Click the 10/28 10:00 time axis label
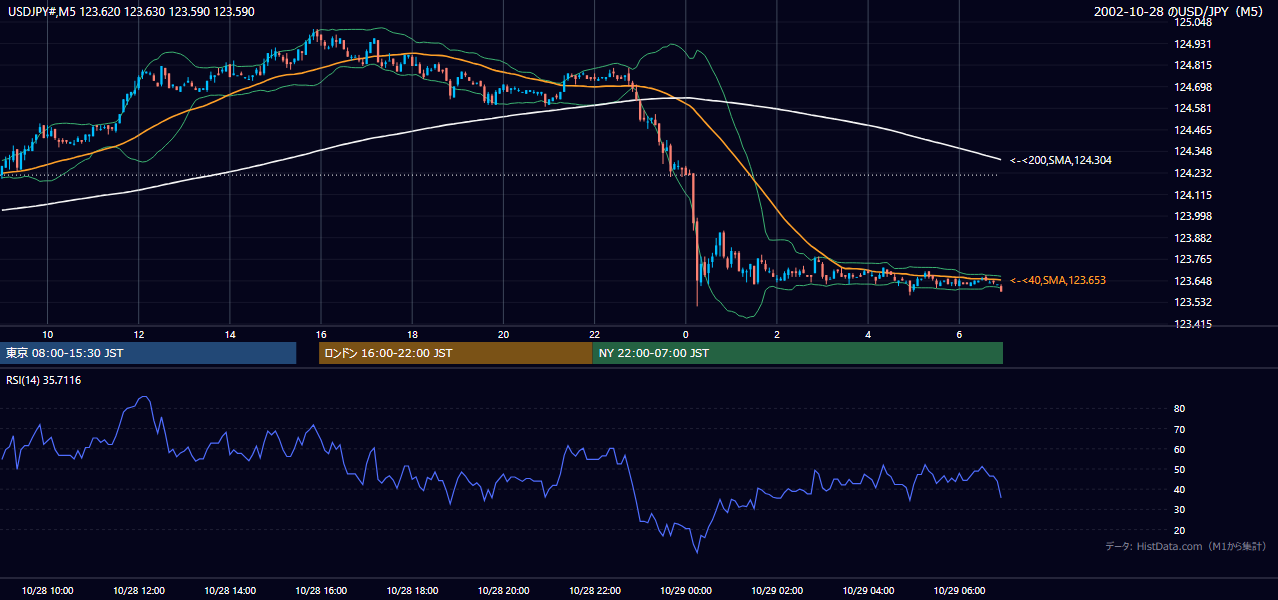Viewport: 1278px width, 600px height. 47,590
